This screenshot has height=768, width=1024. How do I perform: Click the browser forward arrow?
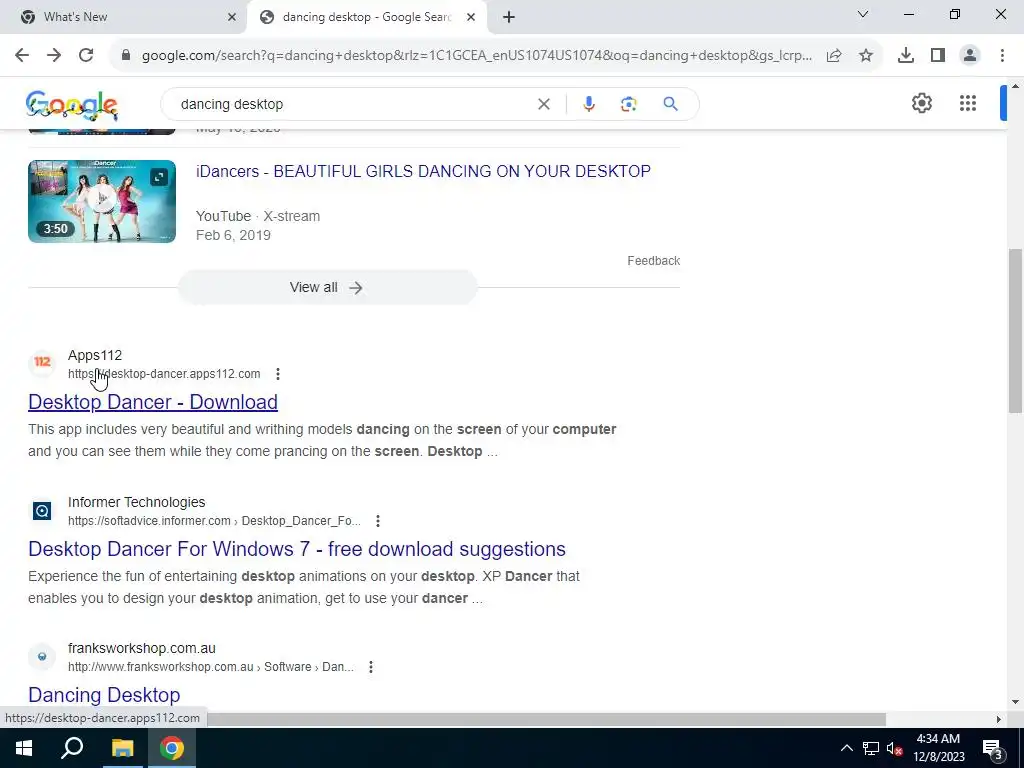pyautogui.click(x=54, y=56)
